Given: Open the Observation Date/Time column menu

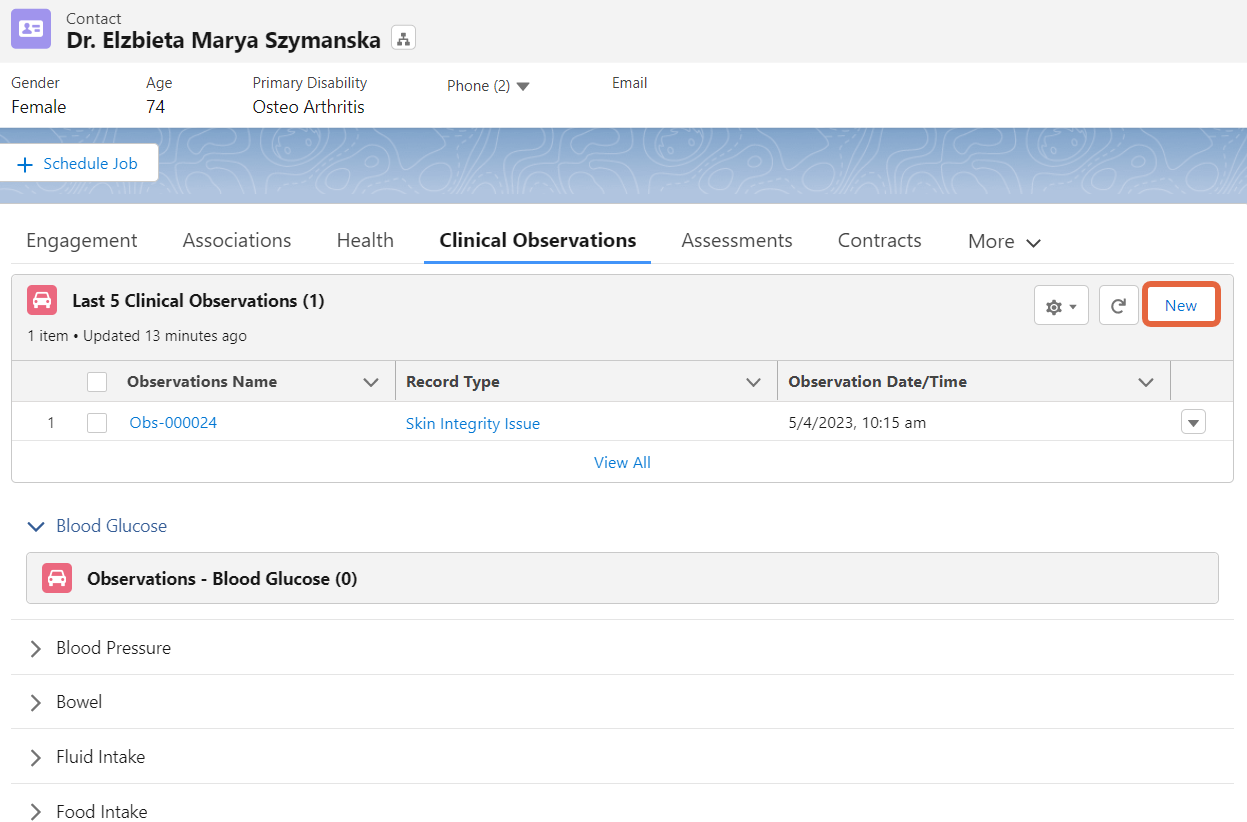Looking at the screenshot, I should coord(1146,382).
